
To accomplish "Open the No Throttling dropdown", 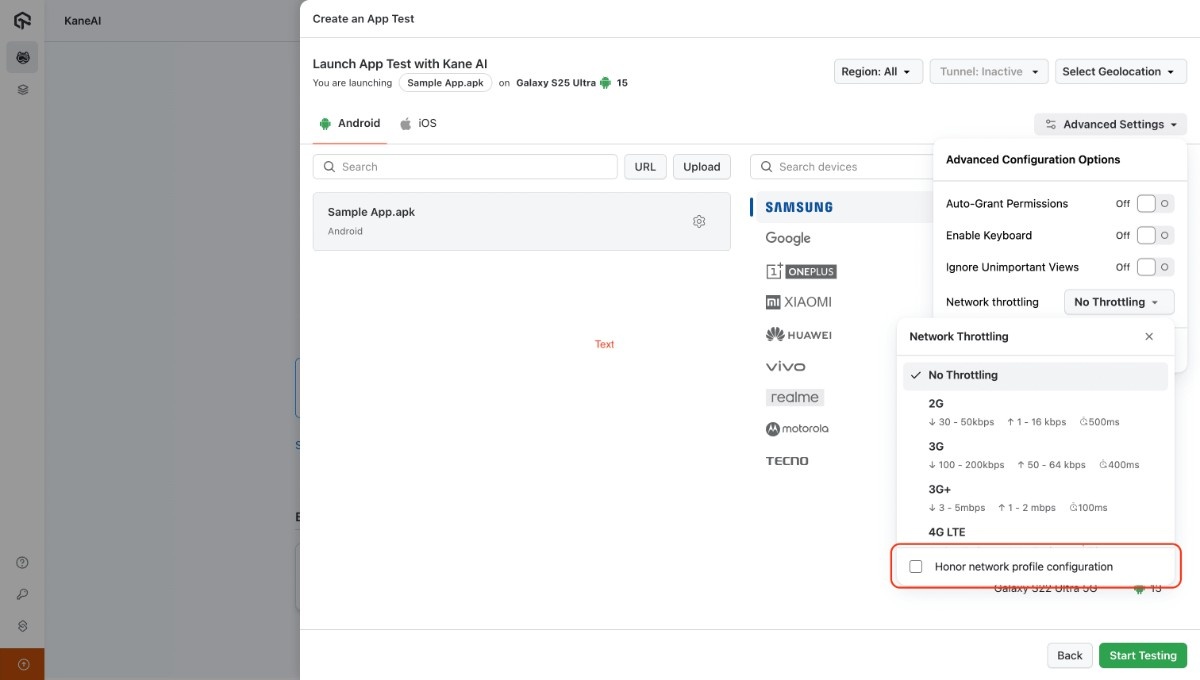I will tap(1116, 302).
